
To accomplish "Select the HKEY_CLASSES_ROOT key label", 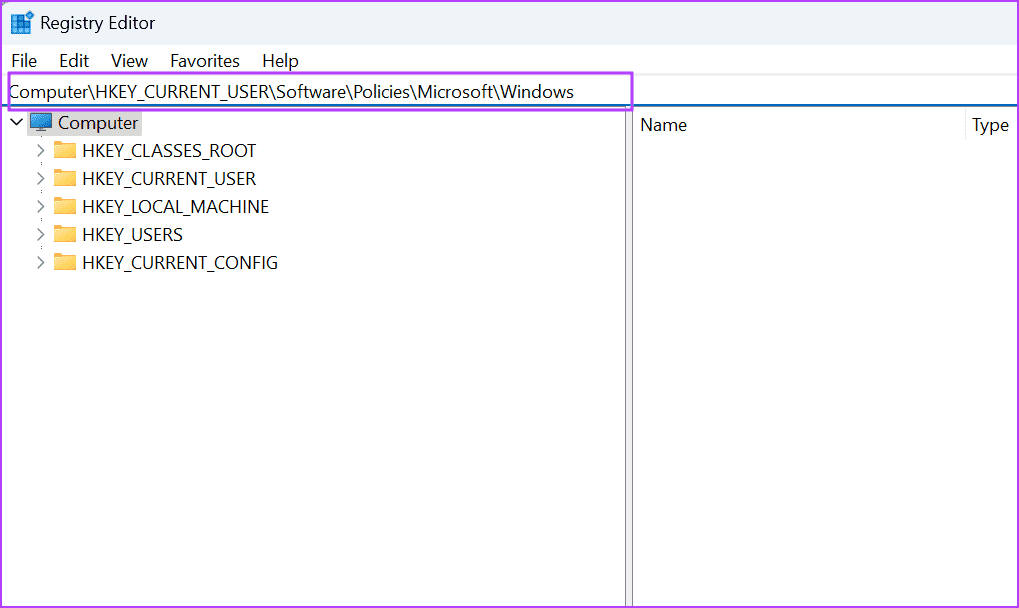I will click(169, 151).
